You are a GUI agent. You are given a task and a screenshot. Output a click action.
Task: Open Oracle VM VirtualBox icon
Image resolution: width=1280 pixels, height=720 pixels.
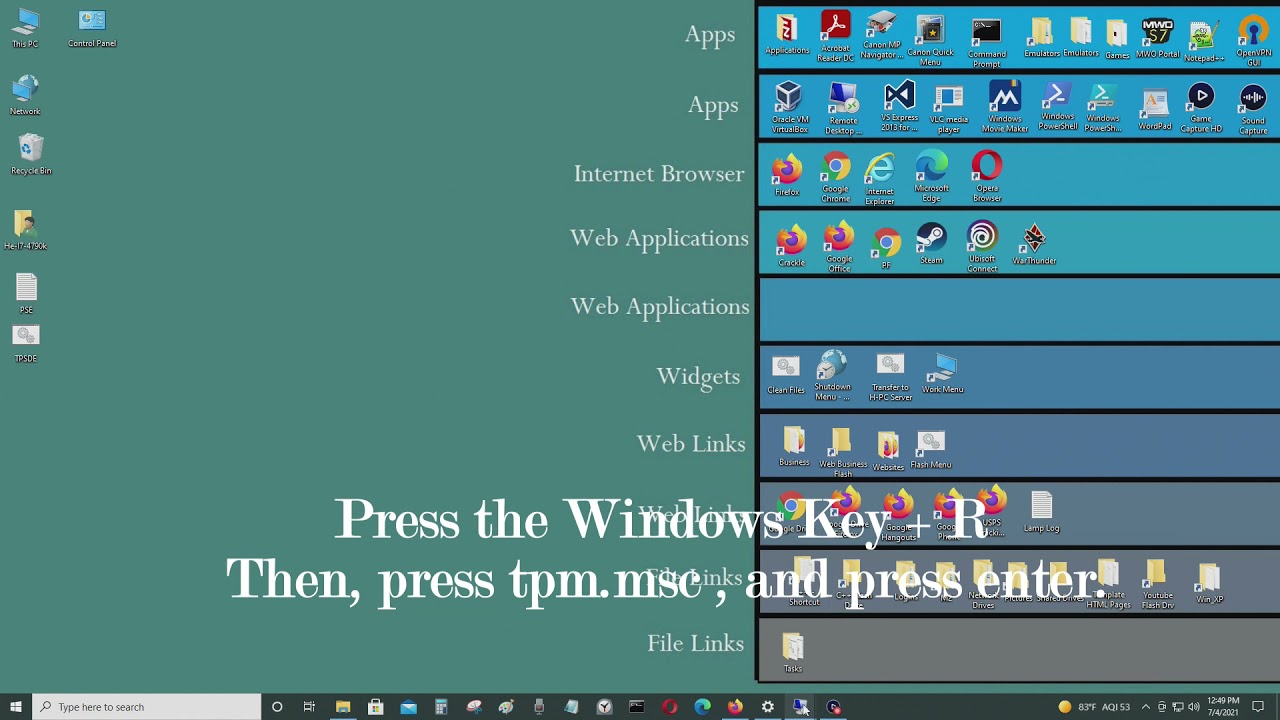point(789,108)
